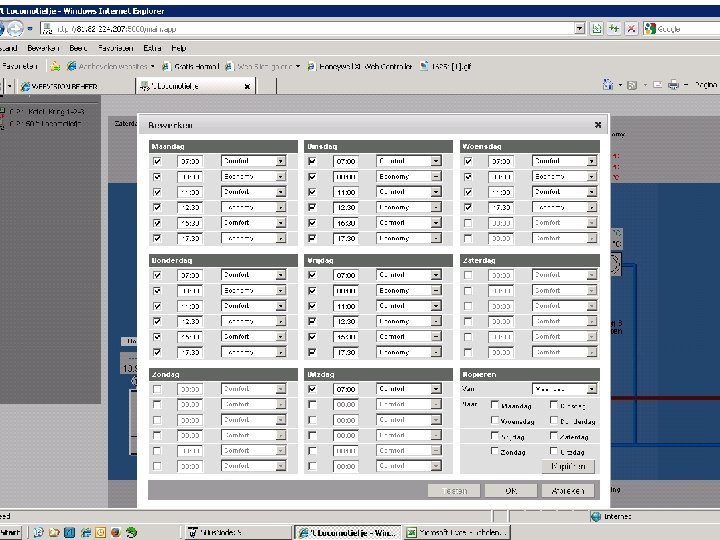Toggle the Uitzdag 07:00 row checkbox
This screenshot has width=720, height=540.
pyautogui.click(x=312, y=389)
